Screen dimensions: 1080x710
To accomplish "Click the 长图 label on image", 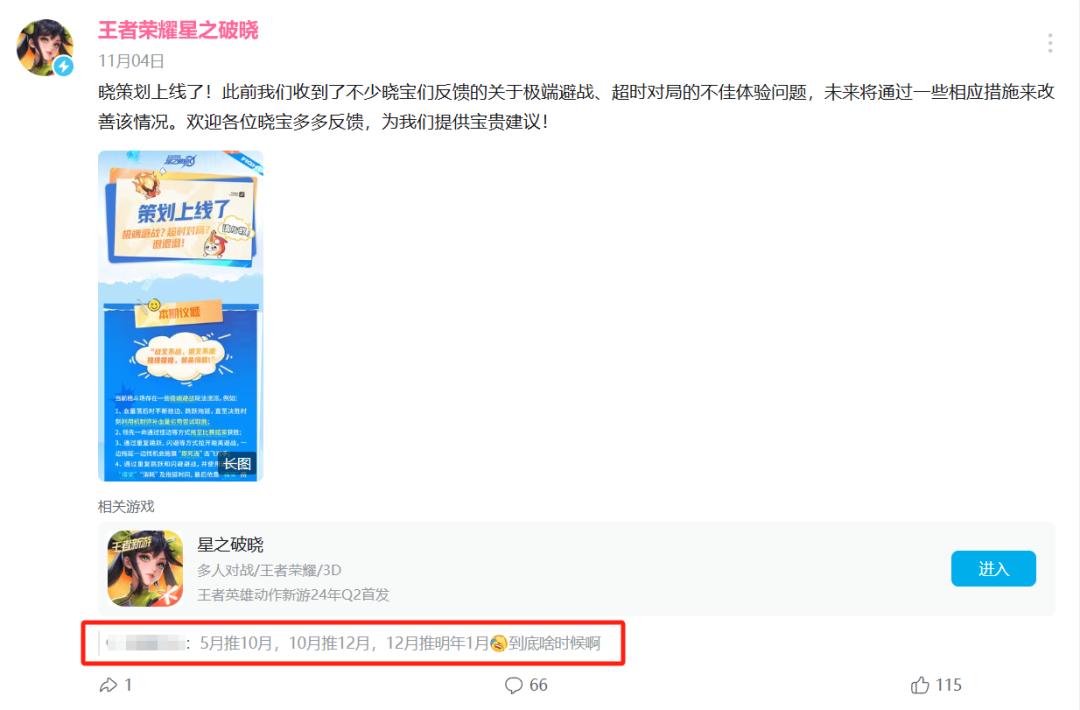I will 236,464.
